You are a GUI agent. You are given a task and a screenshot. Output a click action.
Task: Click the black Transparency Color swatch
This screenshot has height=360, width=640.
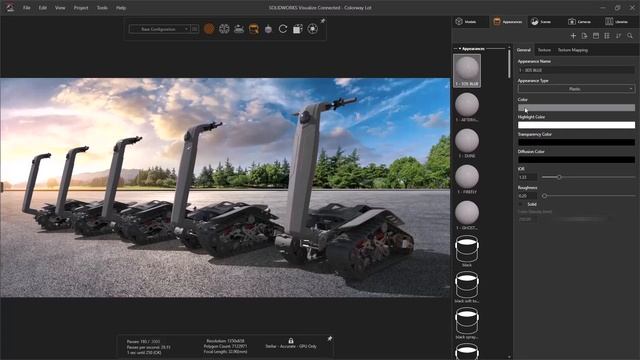click(576, 142)
